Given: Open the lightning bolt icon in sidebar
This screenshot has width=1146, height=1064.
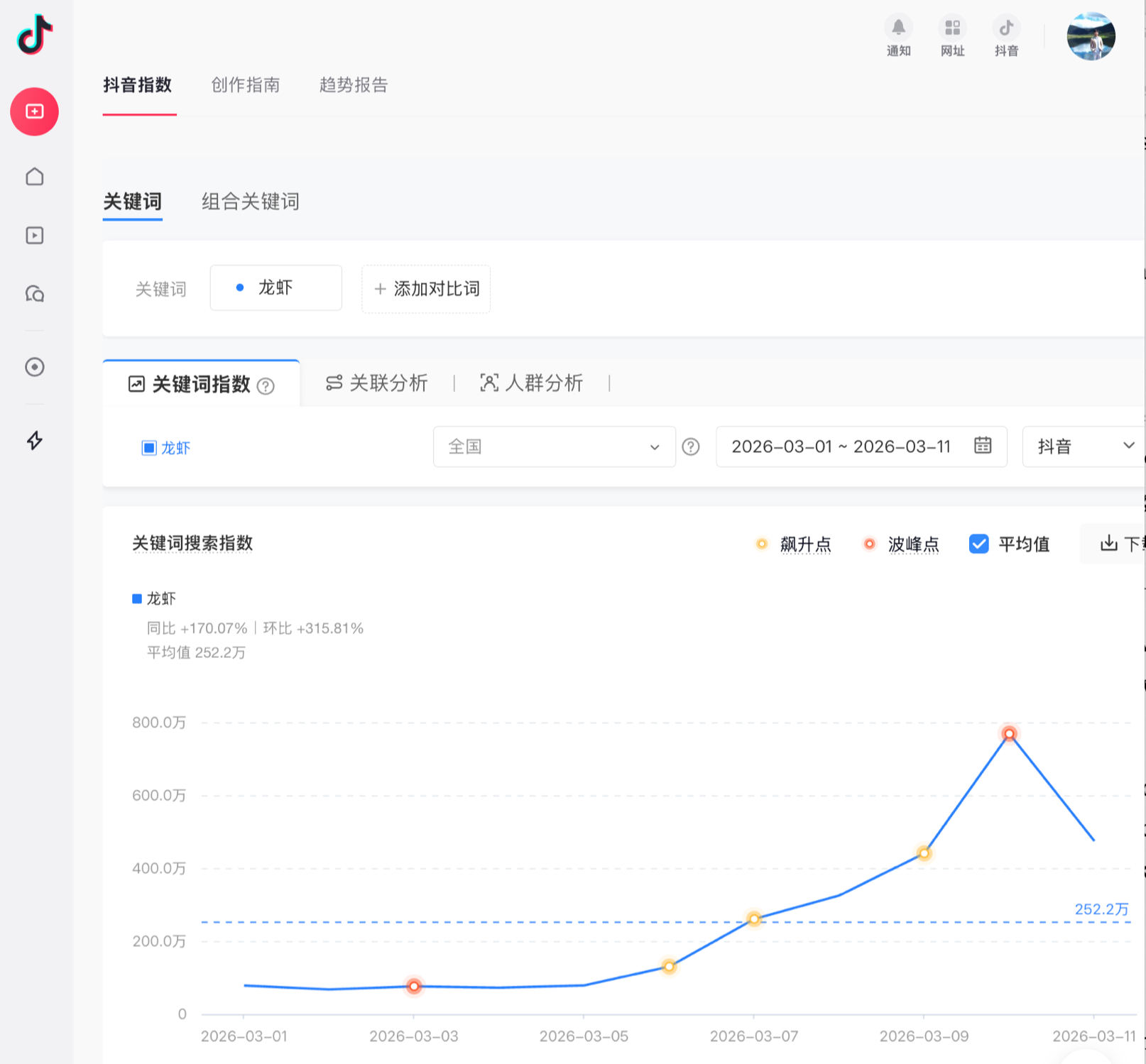Looking at the screenshot, I should 34,440.
